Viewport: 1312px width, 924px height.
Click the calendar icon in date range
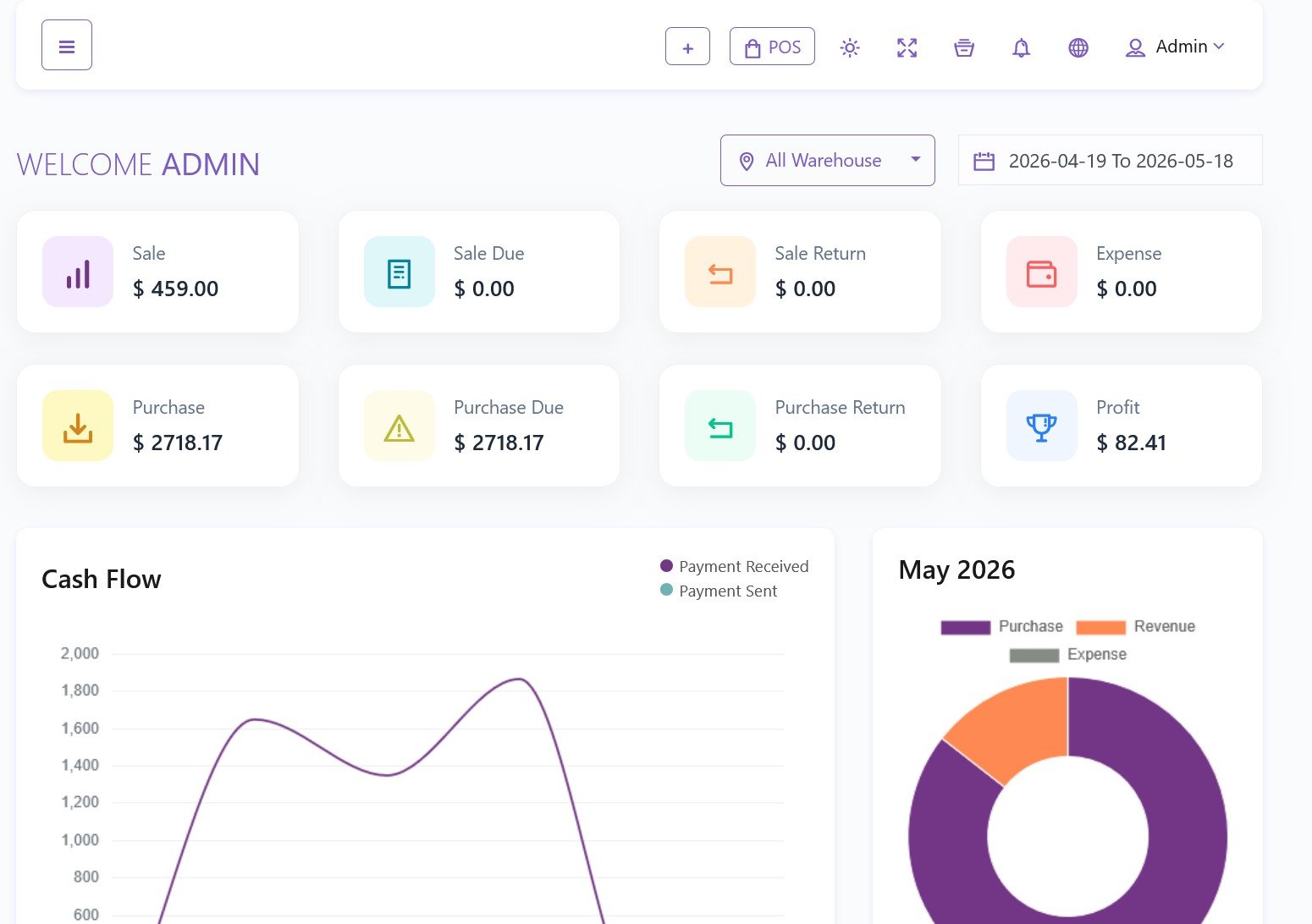coord(984,161)
